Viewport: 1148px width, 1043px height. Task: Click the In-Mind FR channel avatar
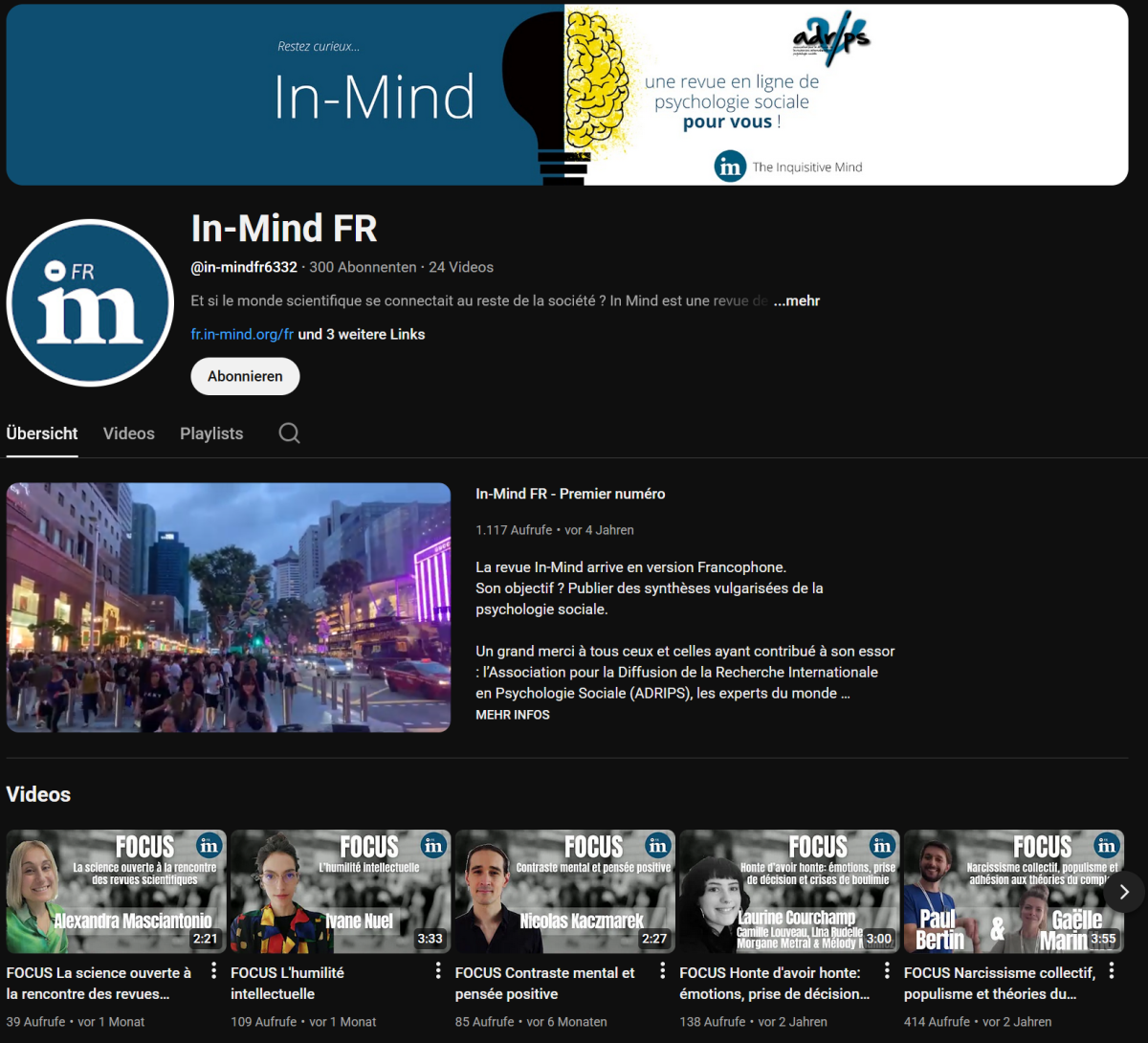tap(90, 302)
